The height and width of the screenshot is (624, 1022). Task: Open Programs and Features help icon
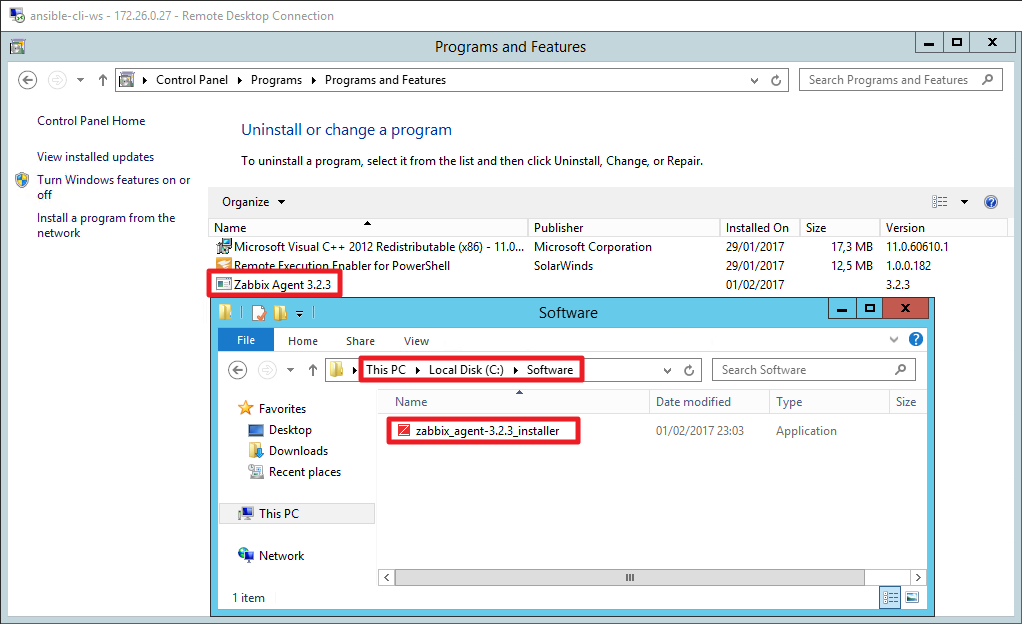click(991, 202)
